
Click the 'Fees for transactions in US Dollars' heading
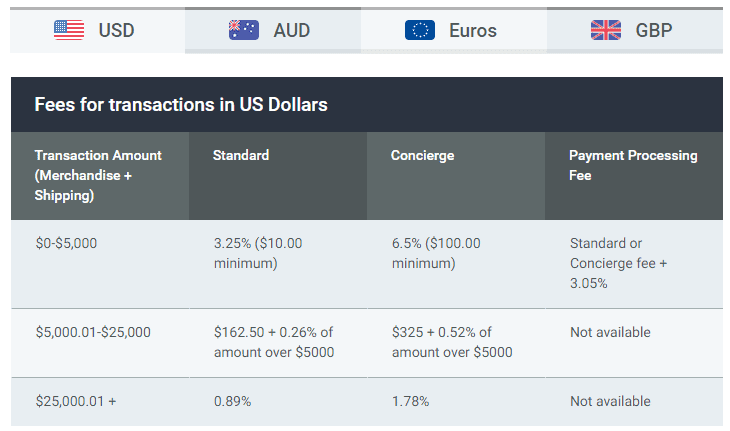[x=181, y=105]
